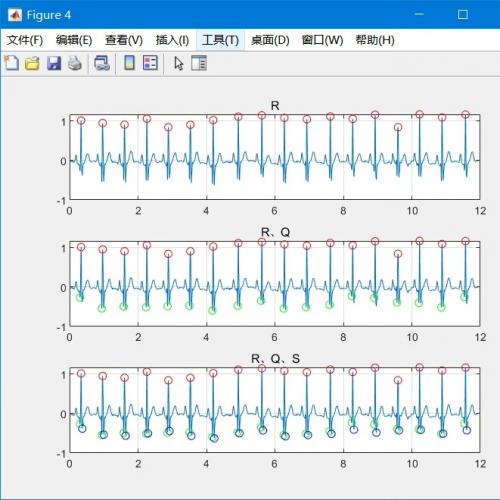Open the Property Inspector toolbar icon
Viewport: 500px width, 500px height.
point(199,63)
